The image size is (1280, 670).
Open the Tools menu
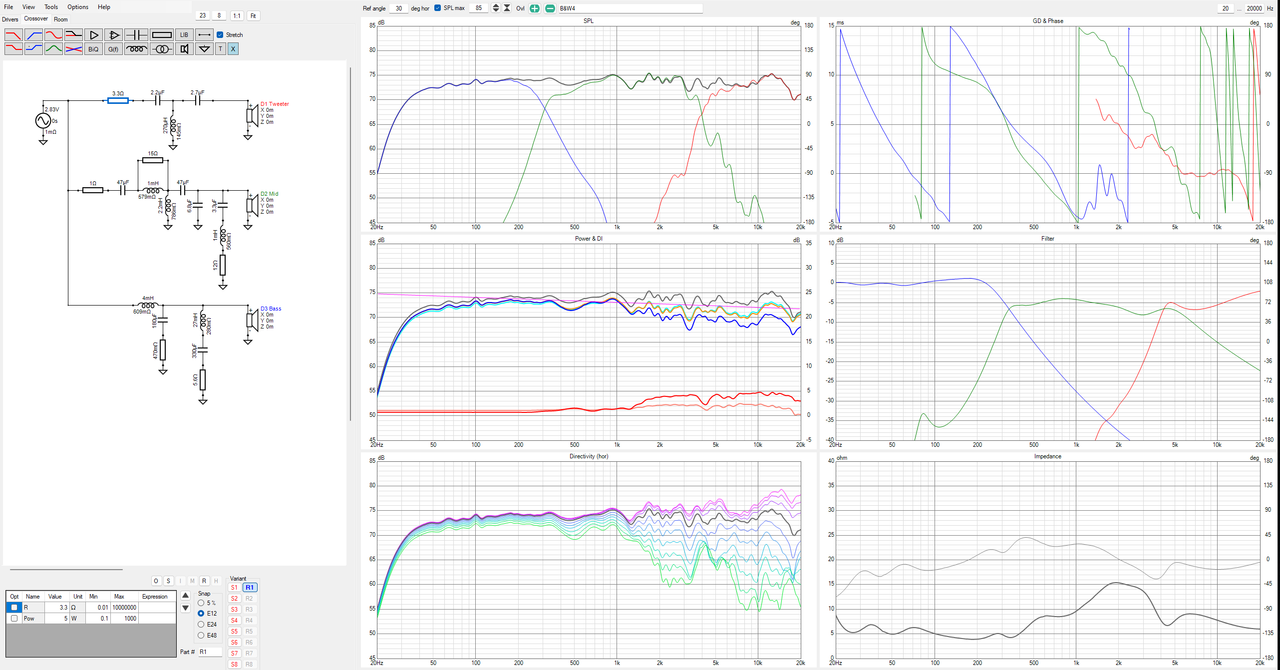tap(51, 7)
